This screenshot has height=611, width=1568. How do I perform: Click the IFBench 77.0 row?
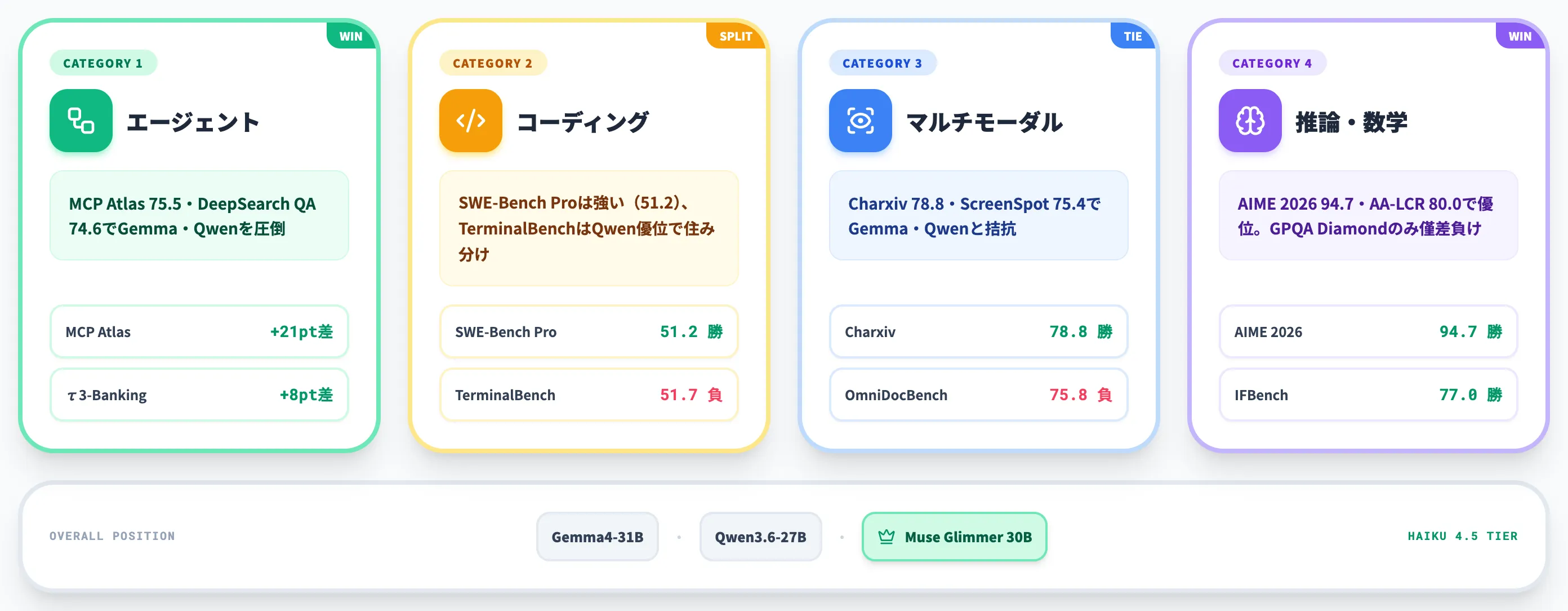1367,395
